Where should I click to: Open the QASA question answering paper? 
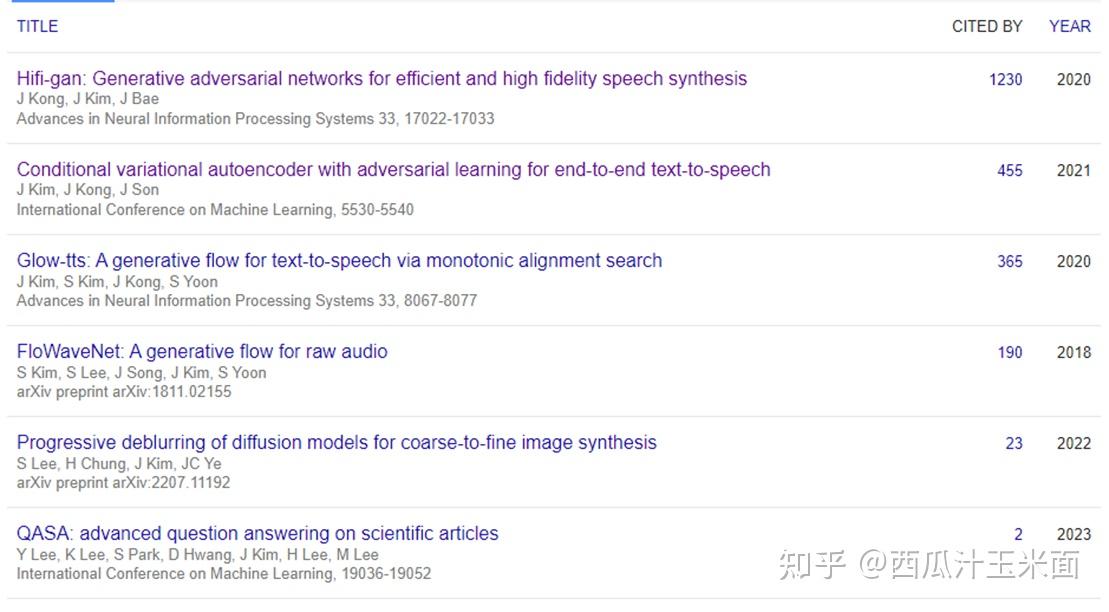click(257, 533)
